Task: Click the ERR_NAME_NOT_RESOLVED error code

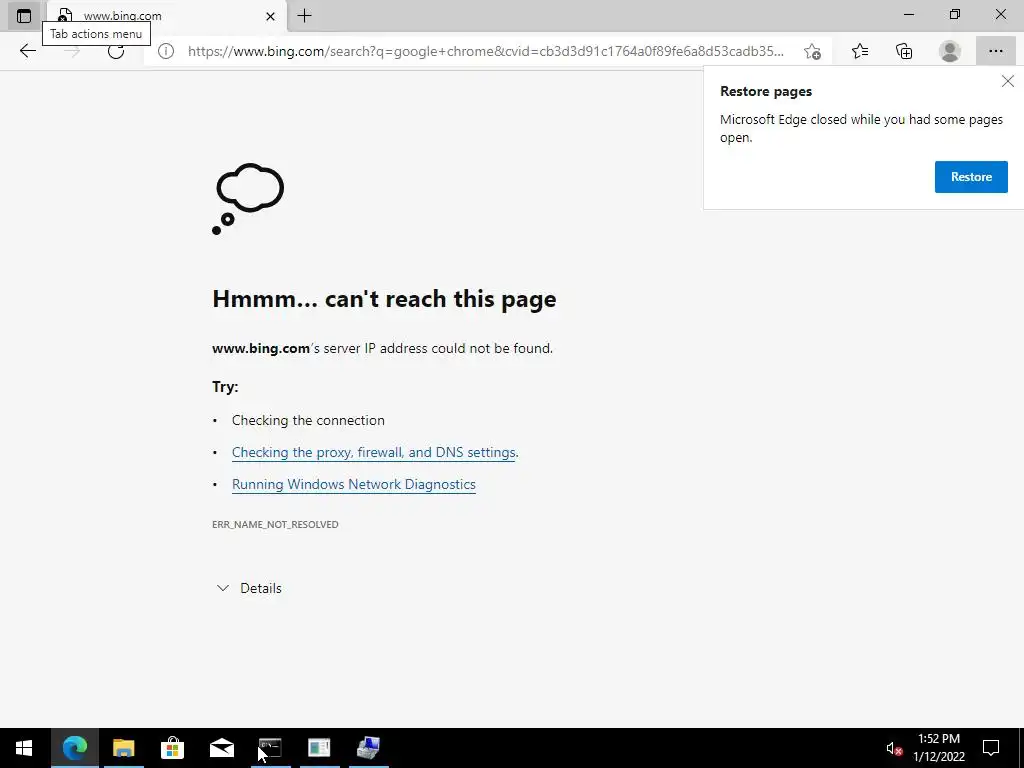Action: pos(275,524)
